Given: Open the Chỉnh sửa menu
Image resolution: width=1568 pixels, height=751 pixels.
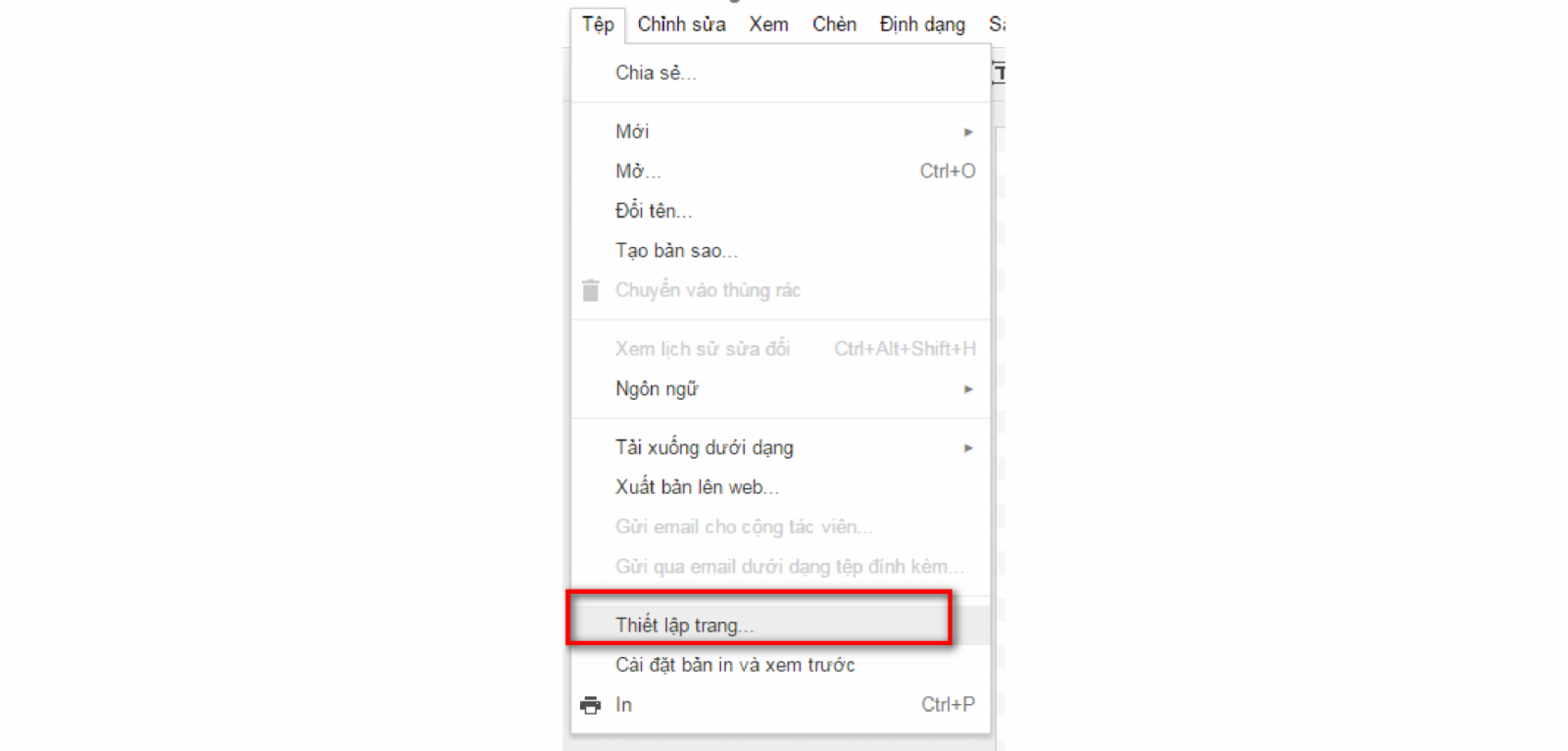Looking at the screenshot, I should pos(681,25).
